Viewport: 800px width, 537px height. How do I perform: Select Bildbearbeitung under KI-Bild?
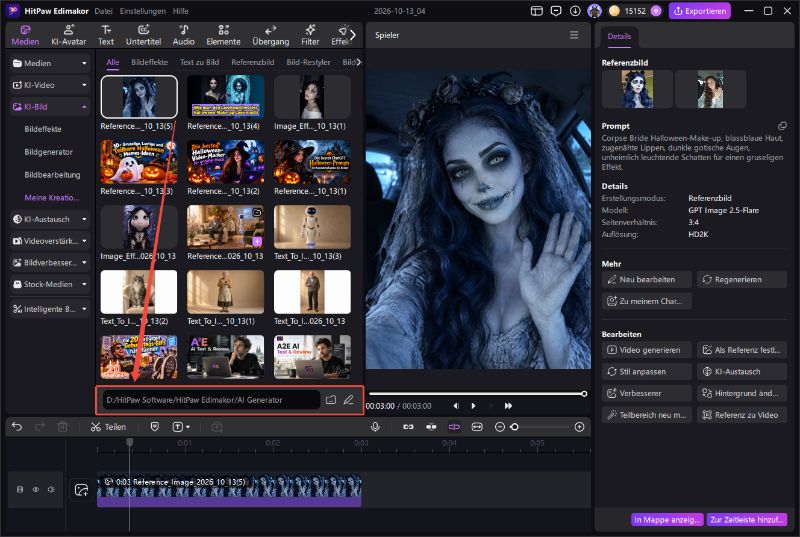click(52, 174)
